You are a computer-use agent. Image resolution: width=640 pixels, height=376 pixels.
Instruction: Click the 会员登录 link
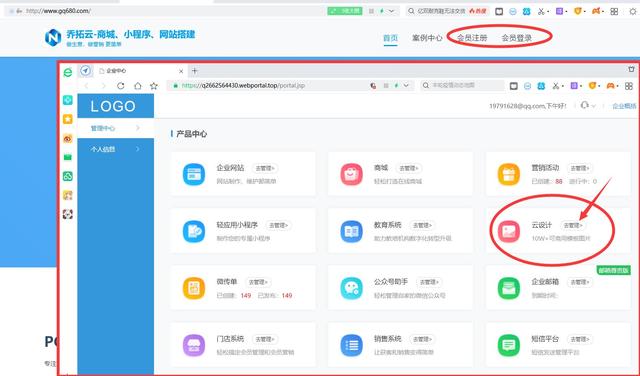point(517,38)
